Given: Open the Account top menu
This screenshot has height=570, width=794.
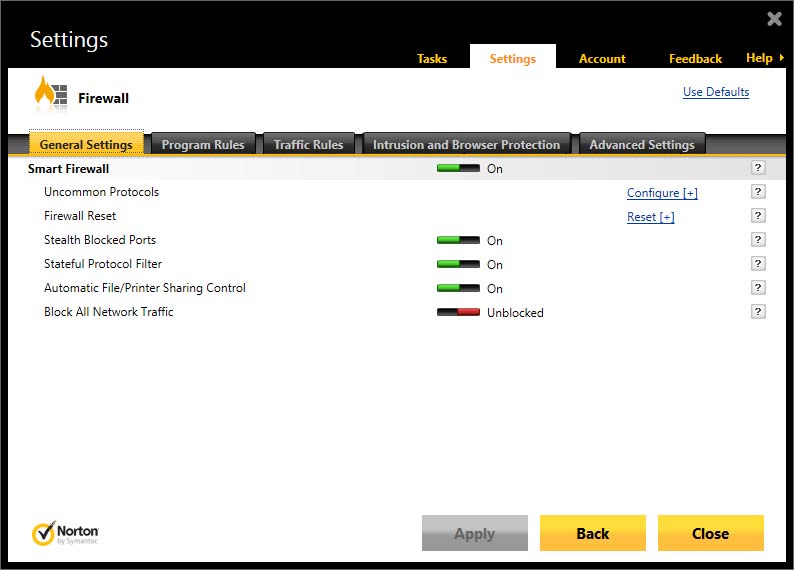Looking at the screenshot, I should tap(602, 59).
